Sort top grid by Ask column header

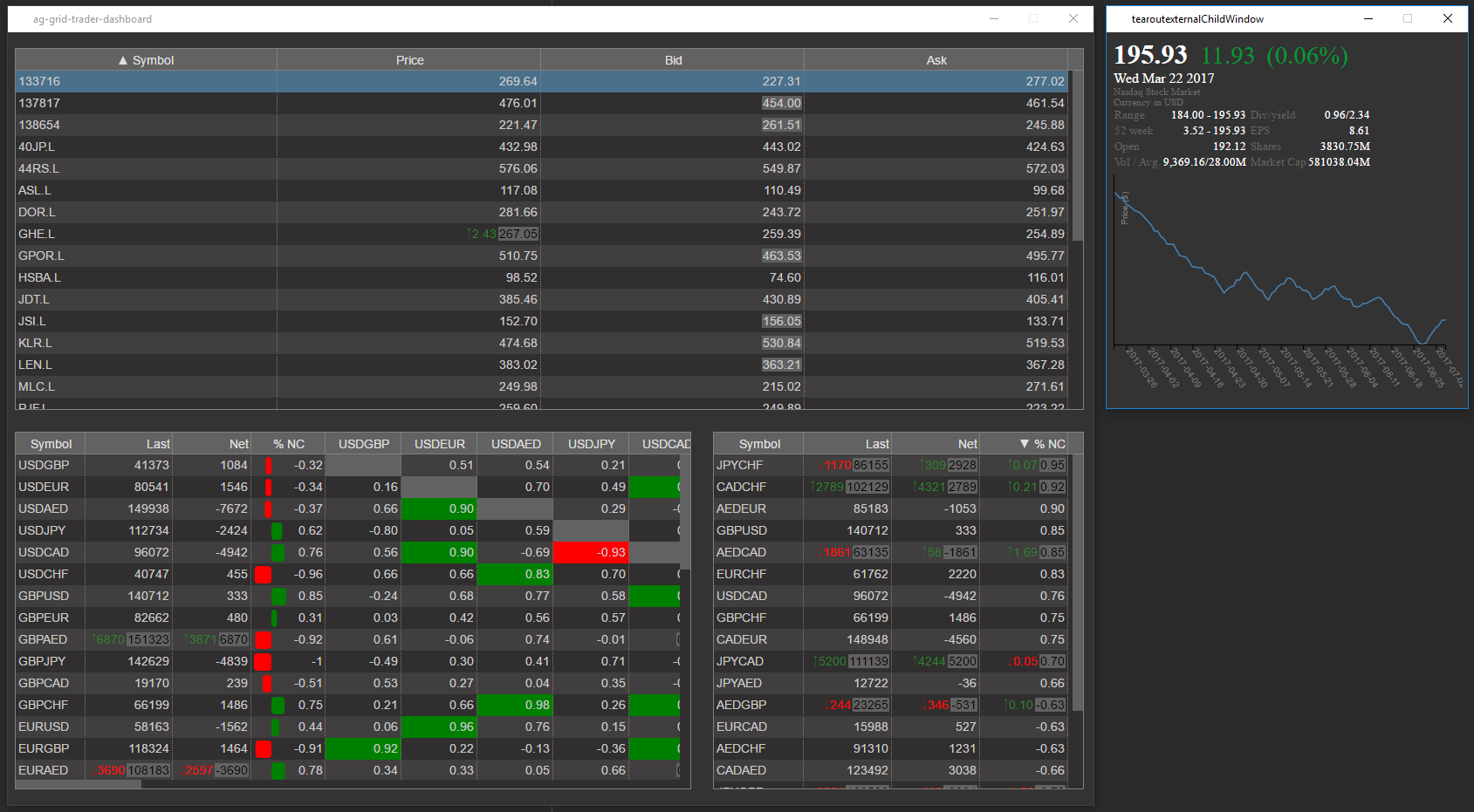tap(936, 60)
